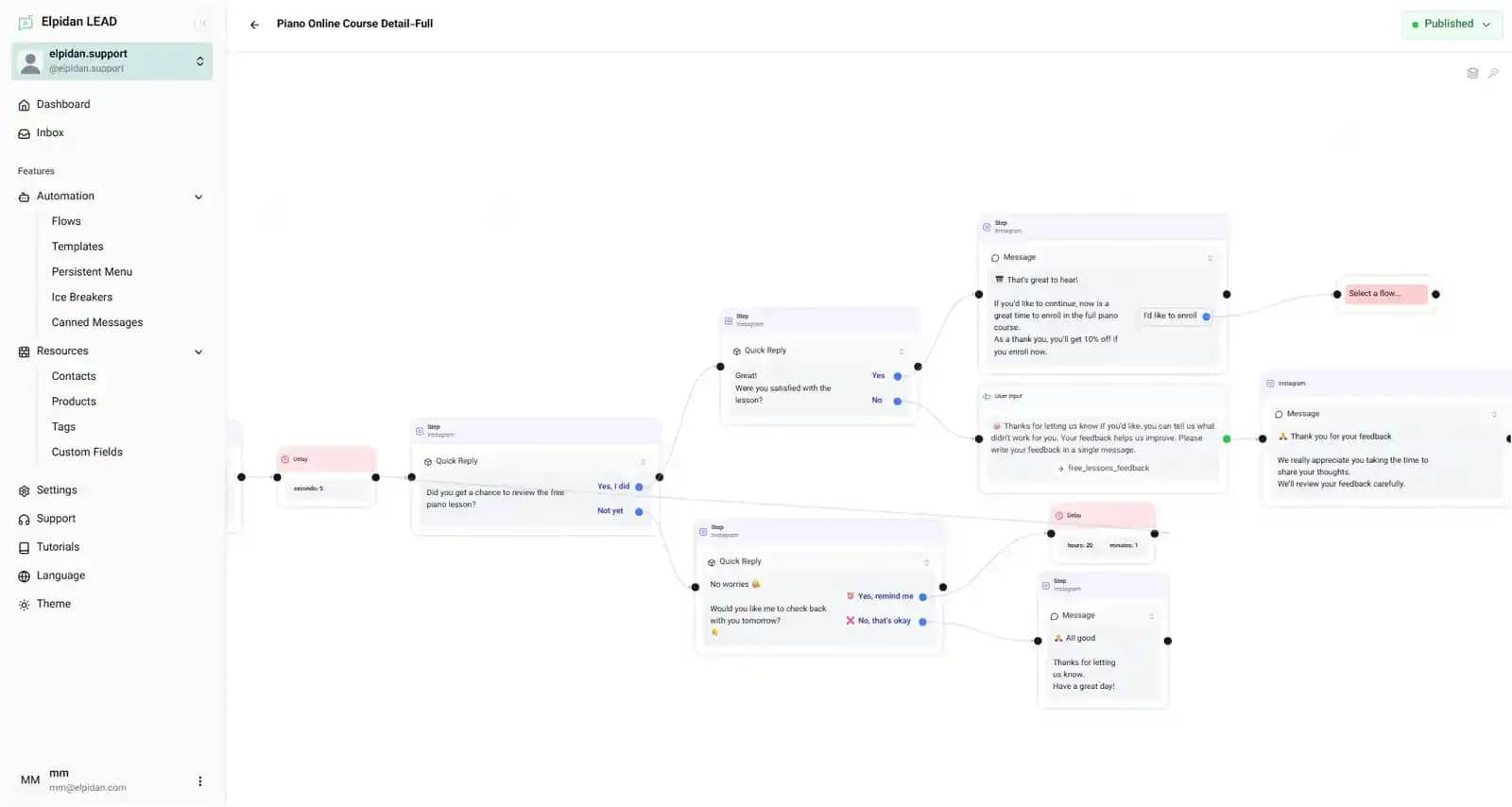Click the back arrow beside the flow title
Image resolution: width=1512 pixels, height=807 pixels.
coord(254,25)
